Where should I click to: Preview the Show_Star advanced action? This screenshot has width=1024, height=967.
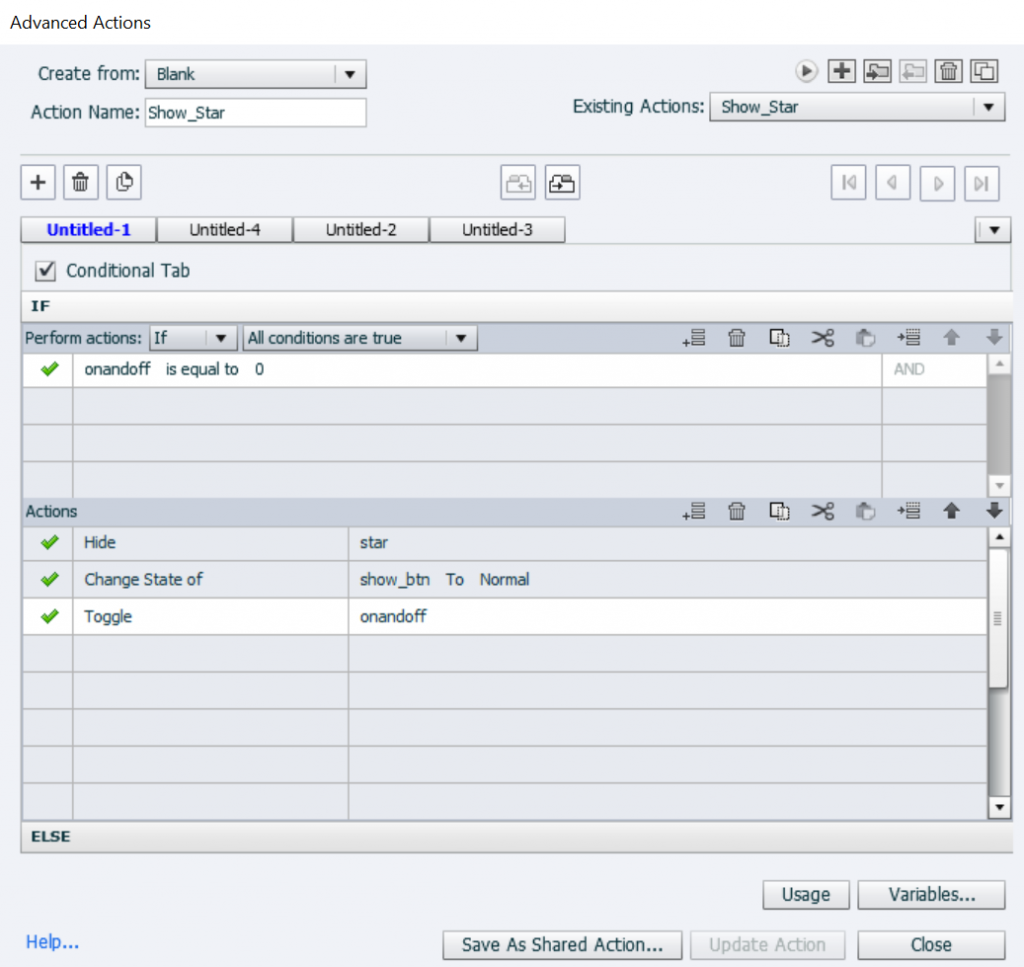806,71
